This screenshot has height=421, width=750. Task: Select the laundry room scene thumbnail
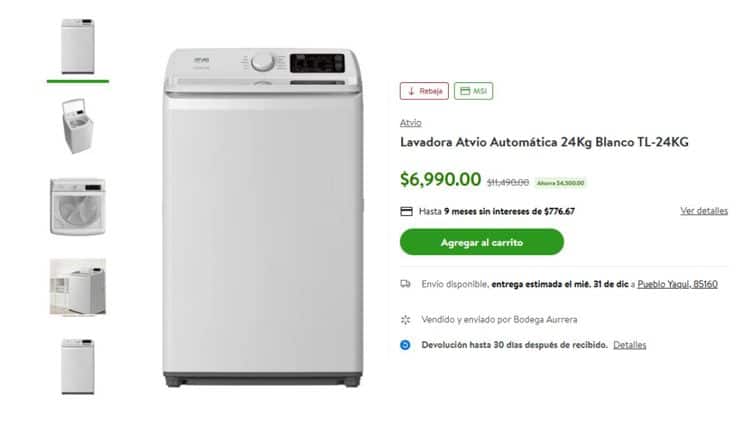[77, 287]
